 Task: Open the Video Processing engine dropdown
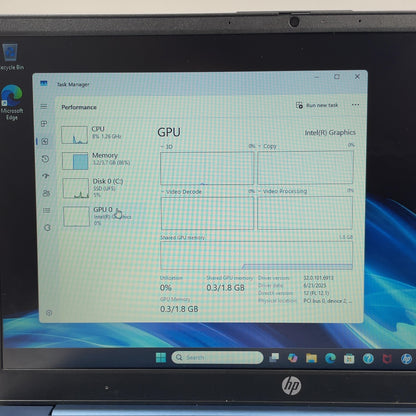(282, 191)
